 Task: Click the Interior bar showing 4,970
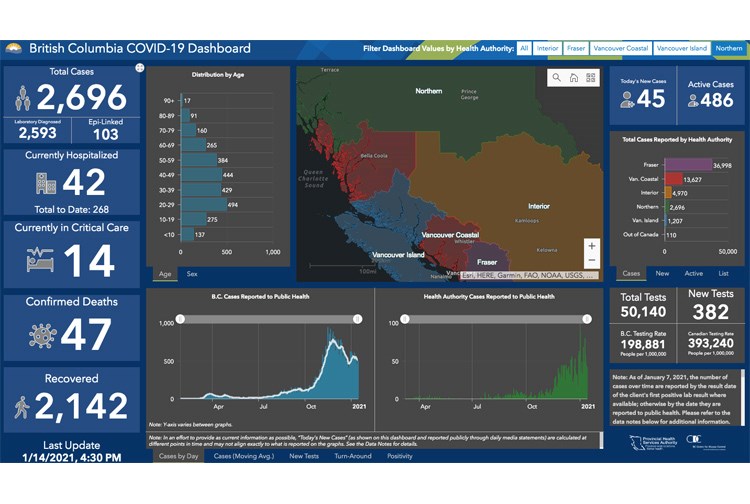(668, 193)
